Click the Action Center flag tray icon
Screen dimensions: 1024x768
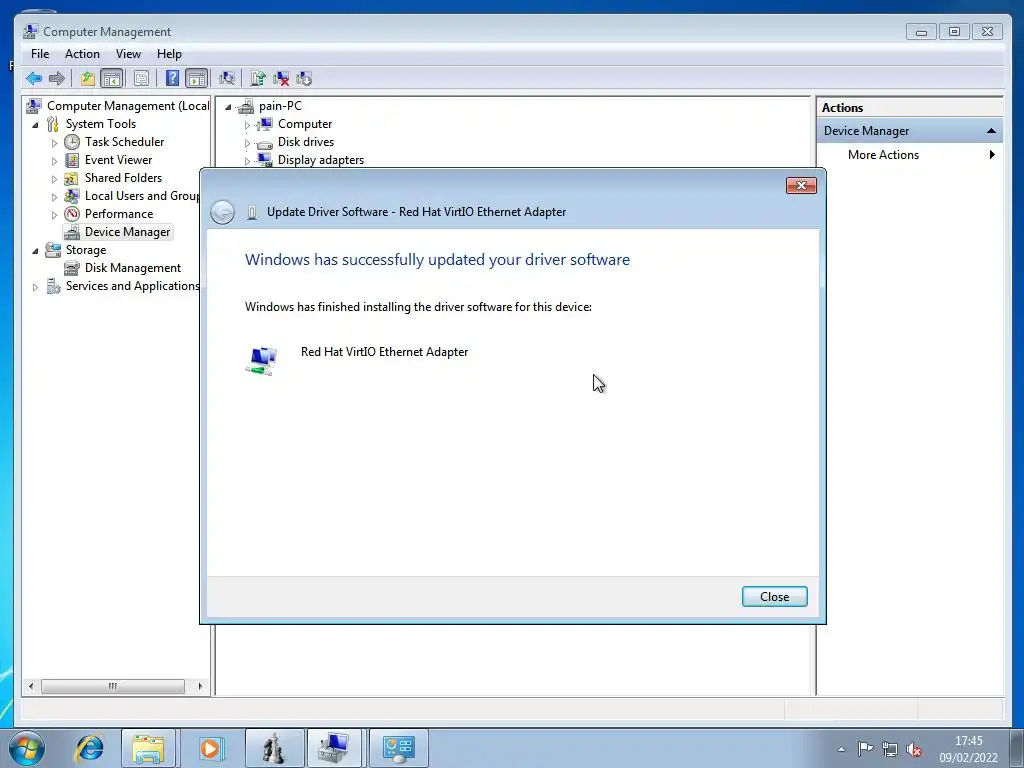pyautogui.click(x=865, y=749)
